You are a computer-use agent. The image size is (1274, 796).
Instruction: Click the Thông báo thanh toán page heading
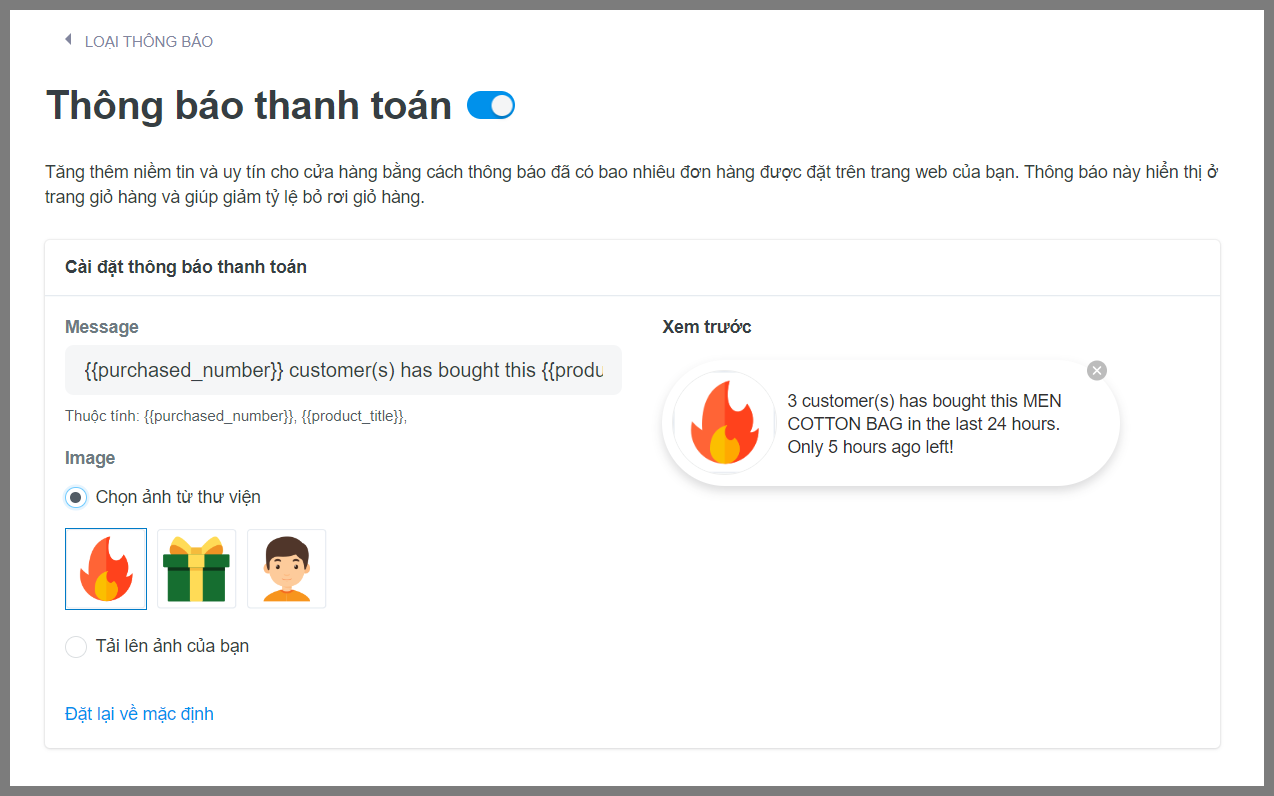click(249, 105)
